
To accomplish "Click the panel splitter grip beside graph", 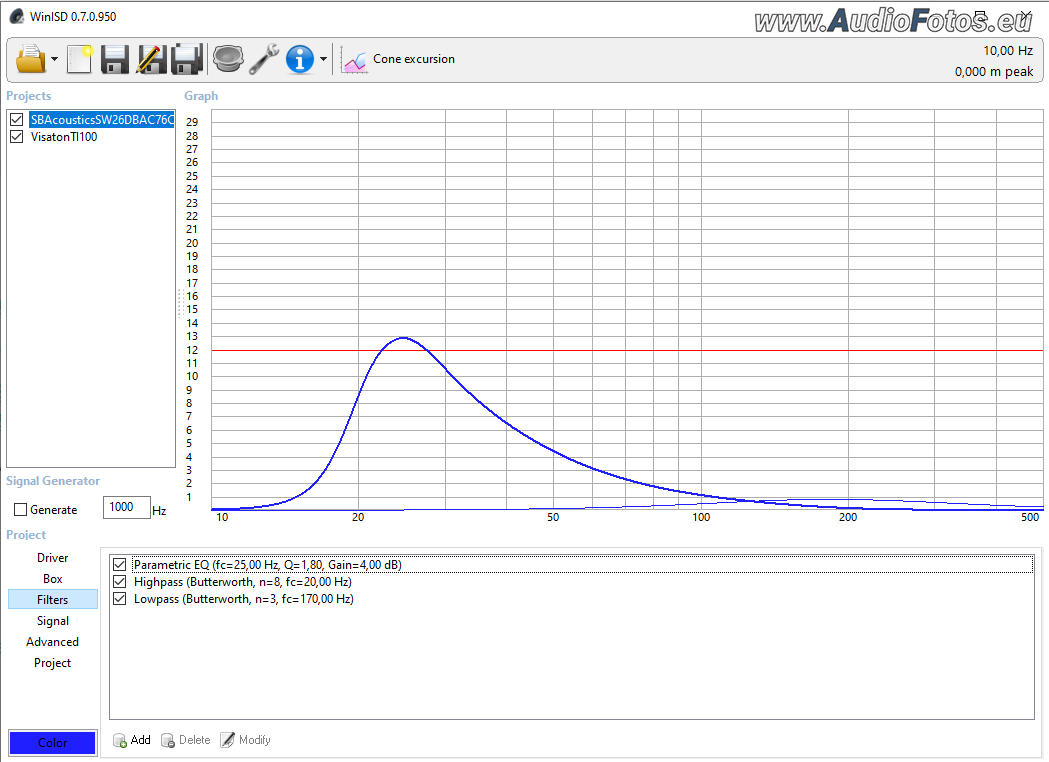I will [x=180, y=302].
